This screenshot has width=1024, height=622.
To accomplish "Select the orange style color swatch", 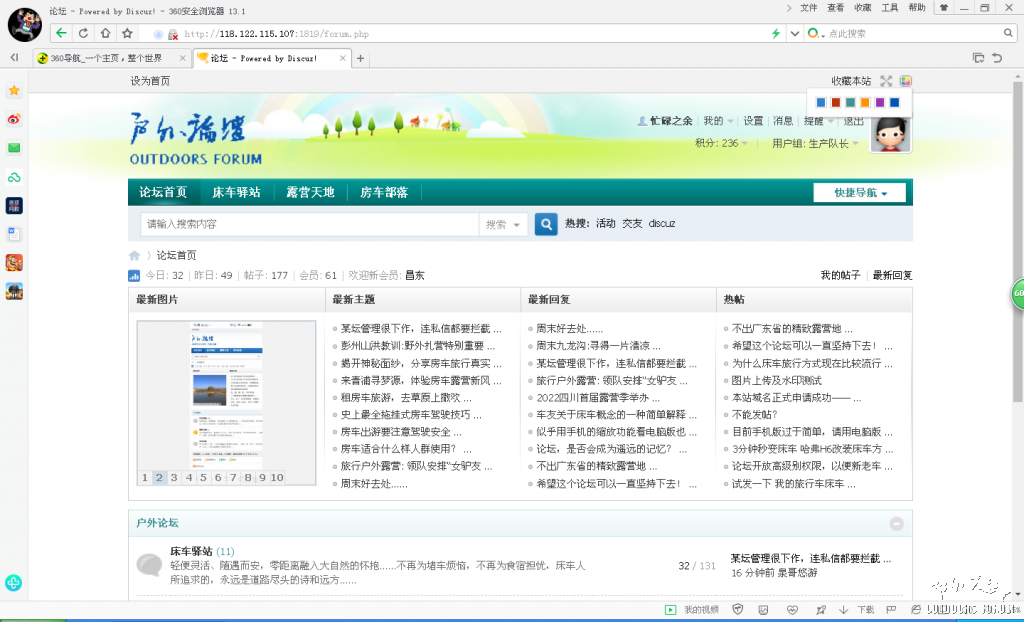I will pos(865,103).
